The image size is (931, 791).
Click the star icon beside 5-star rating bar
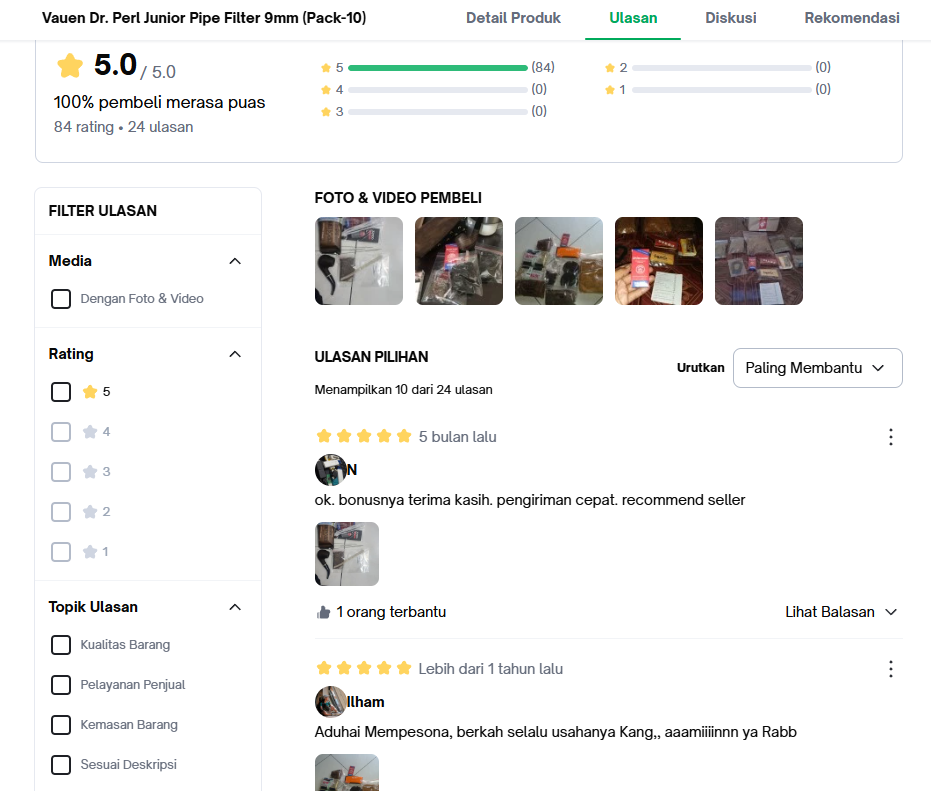[x=325, y=68]
